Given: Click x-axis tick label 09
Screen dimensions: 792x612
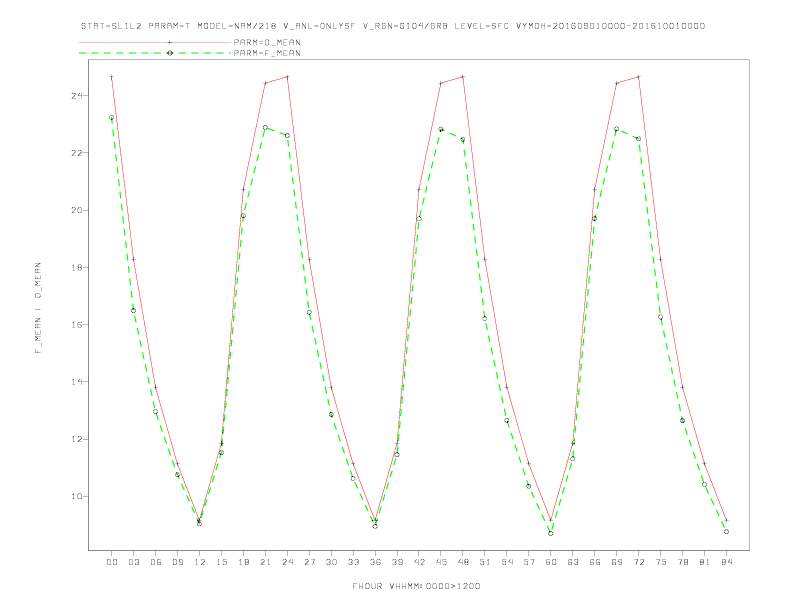Looking at the screenshot, I should (x=177, y=562).
